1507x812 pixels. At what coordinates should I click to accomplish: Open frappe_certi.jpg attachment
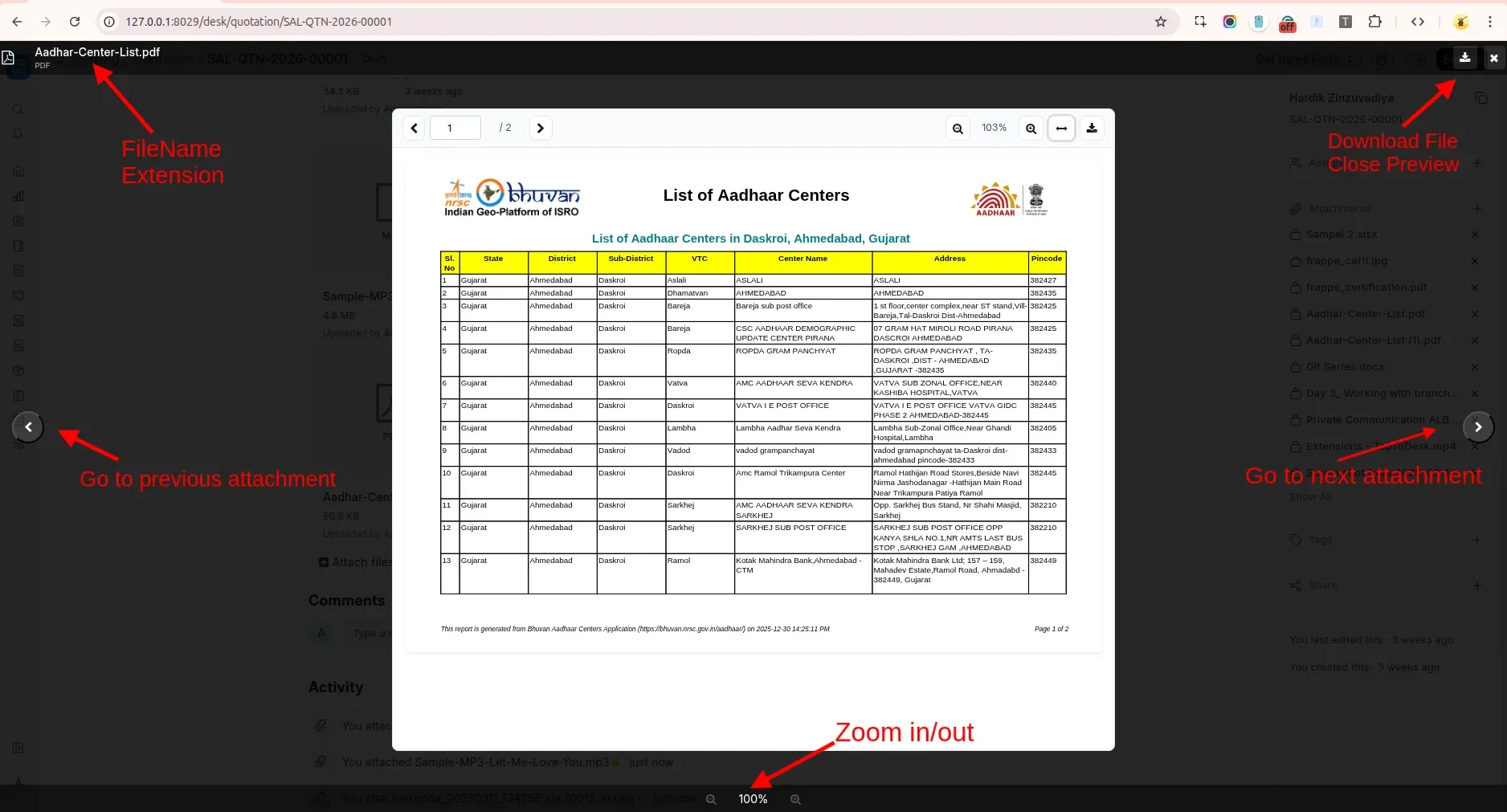coord(1346,261)
